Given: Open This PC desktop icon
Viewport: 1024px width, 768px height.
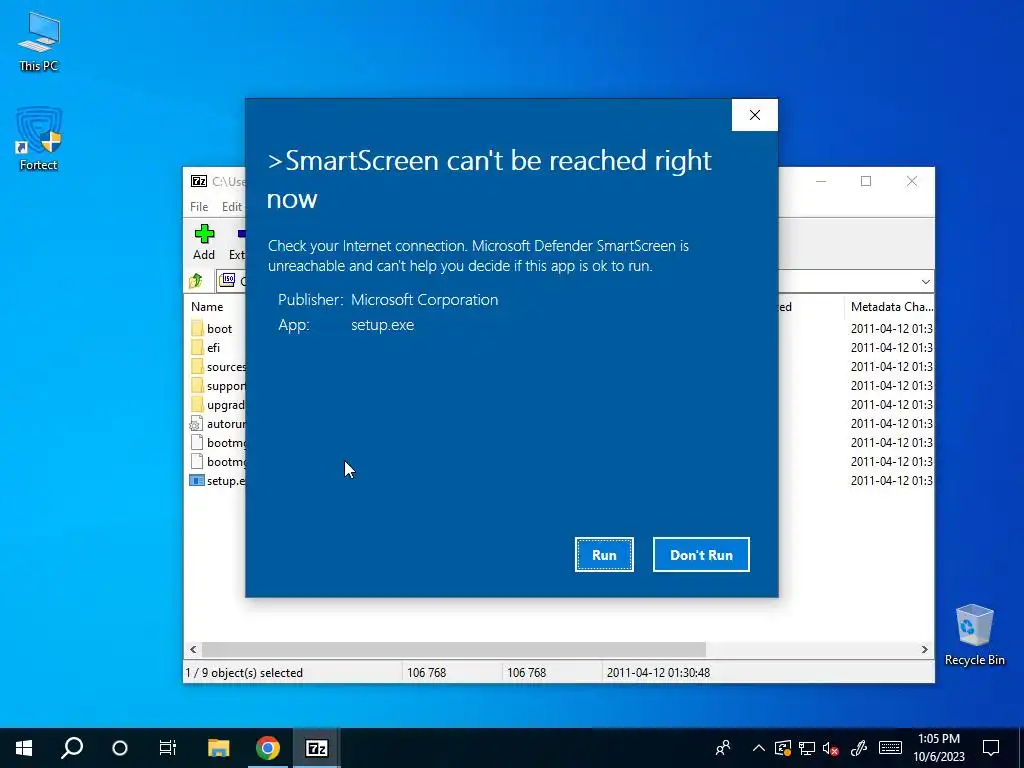Looking at the screenshot, I should [39, 42].
